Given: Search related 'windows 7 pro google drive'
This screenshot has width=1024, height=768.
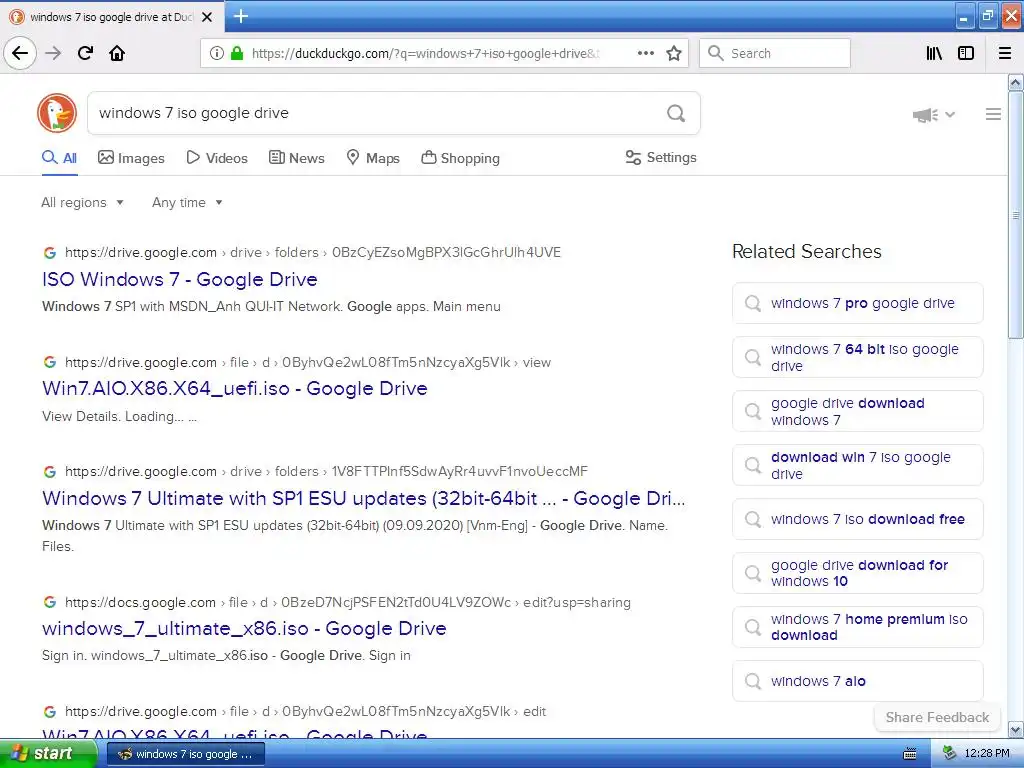Looking at the screenshot, I should coord(857,303).
